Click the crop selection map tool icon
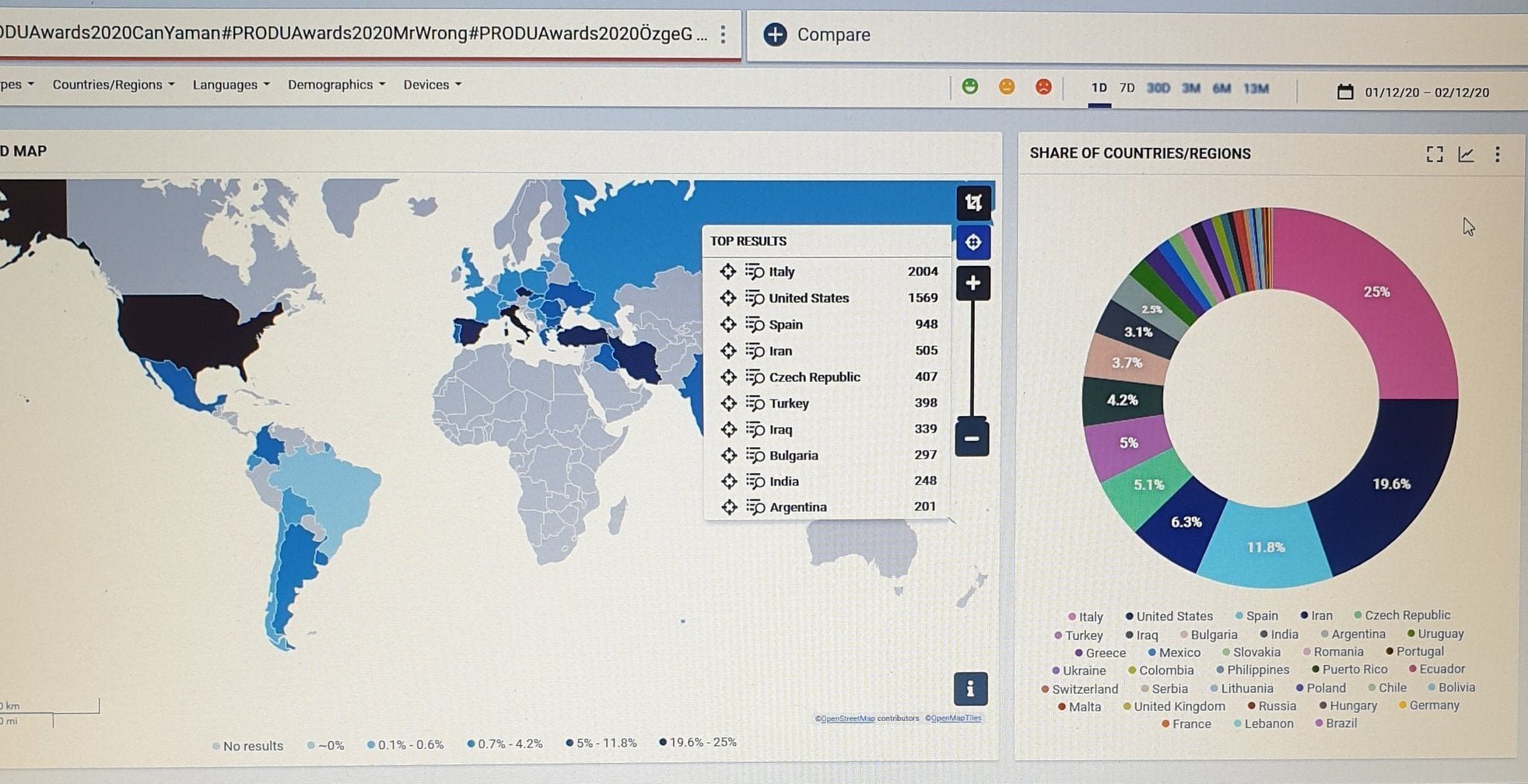Viewport: 1528px width, 784px height. 973,203
